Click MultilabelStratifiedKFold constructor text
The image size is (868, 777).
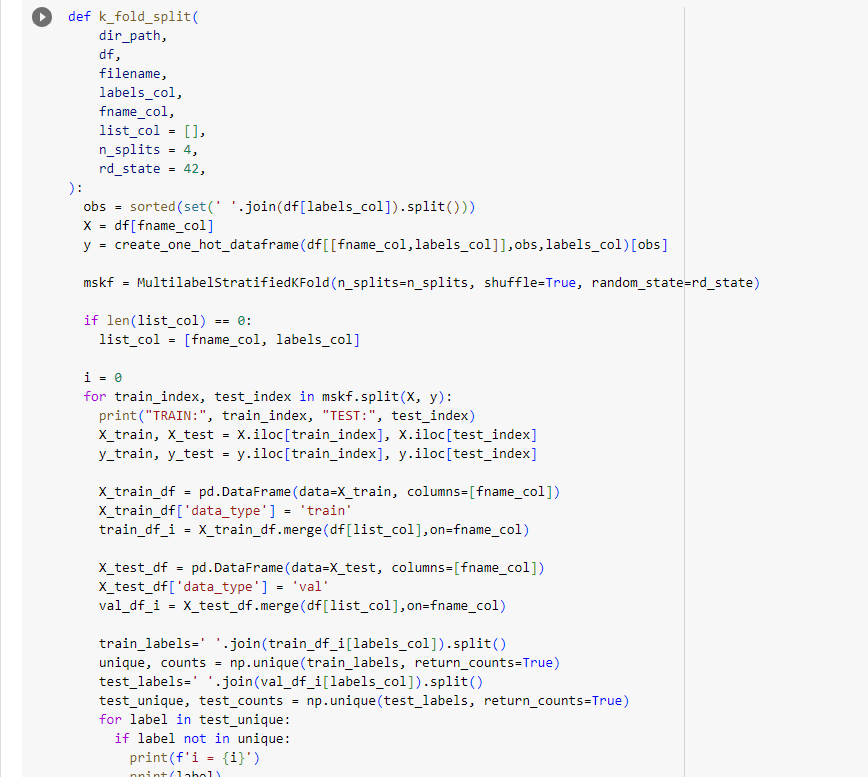[x=233, y=283]
